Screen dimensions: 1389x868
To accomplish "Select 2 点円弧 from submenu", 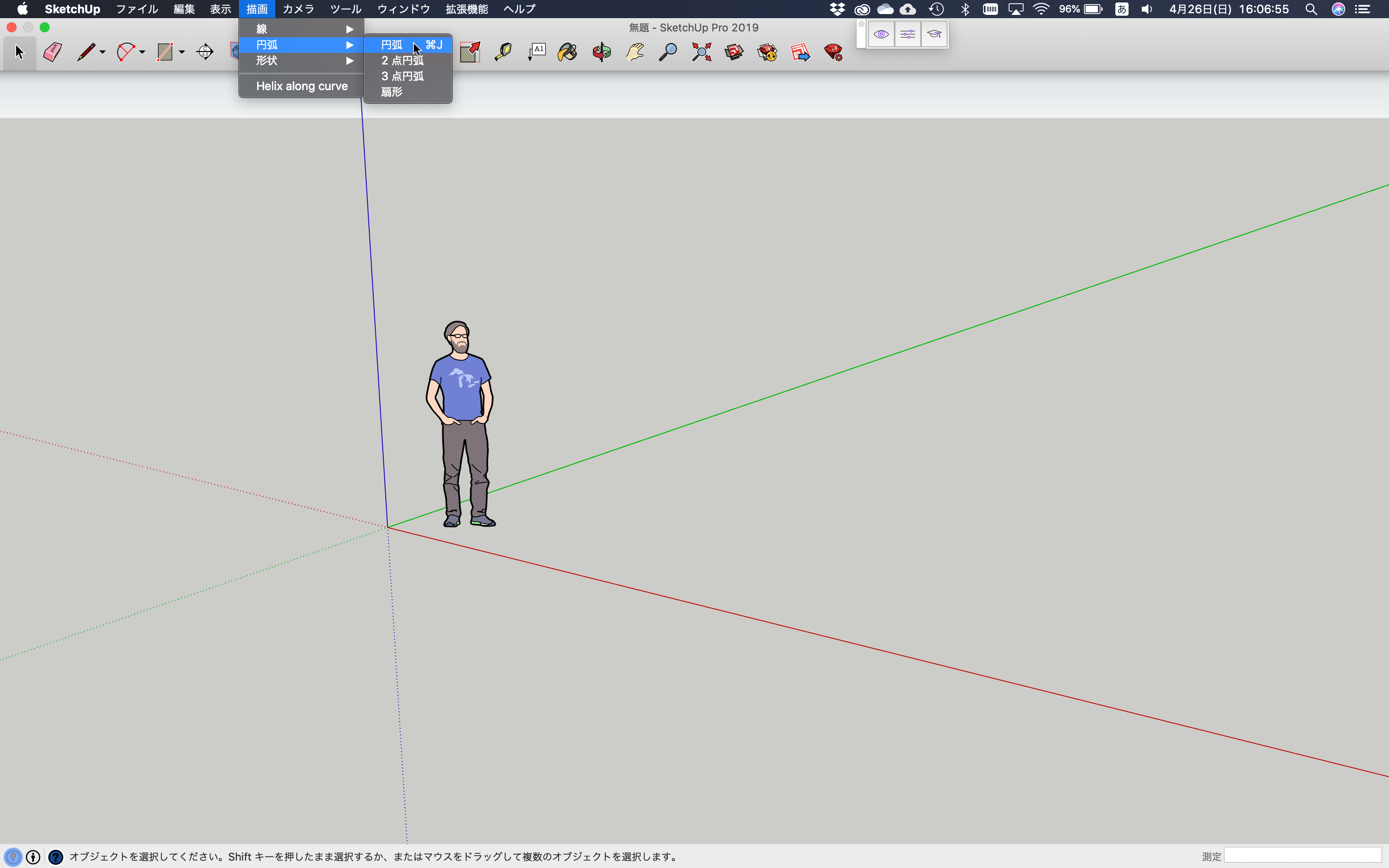I will pyautogui.click(x=408, y=60).
